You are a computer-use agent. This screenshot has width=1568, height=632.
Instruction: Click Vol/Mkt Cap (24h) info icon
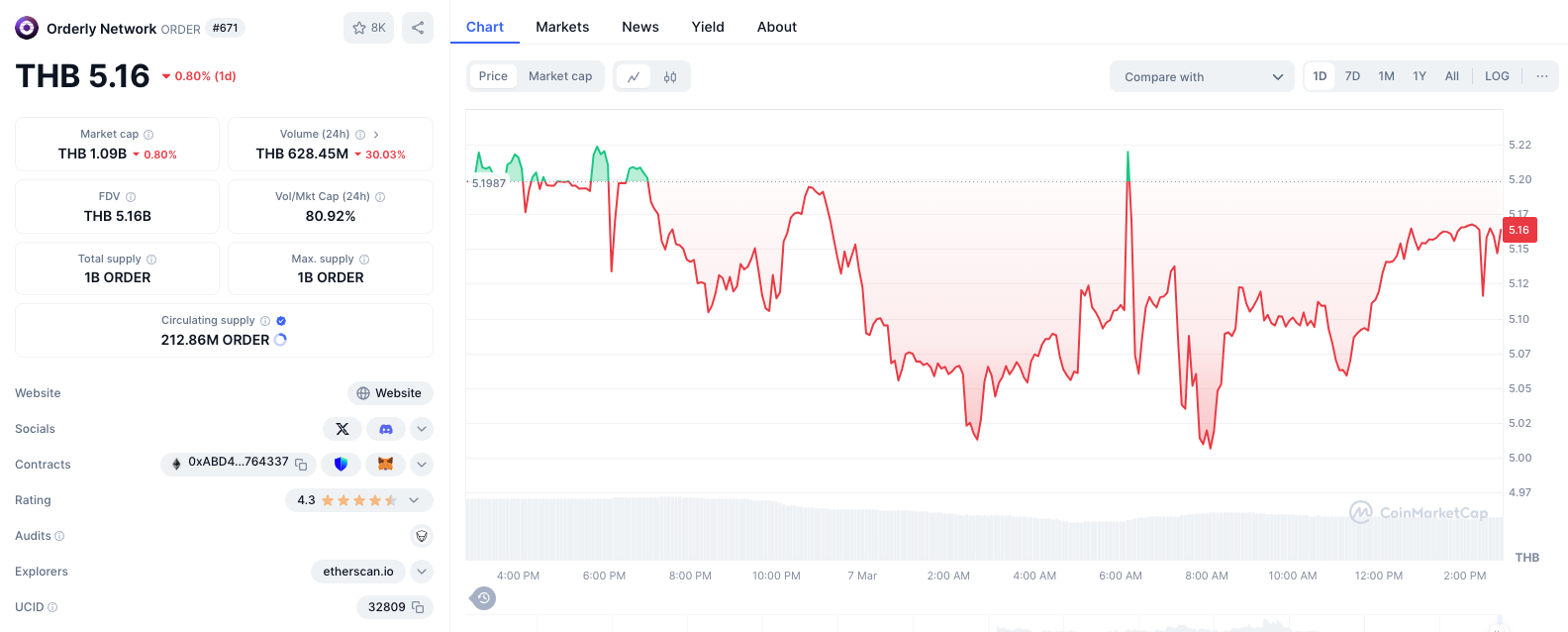click(380, 197)
